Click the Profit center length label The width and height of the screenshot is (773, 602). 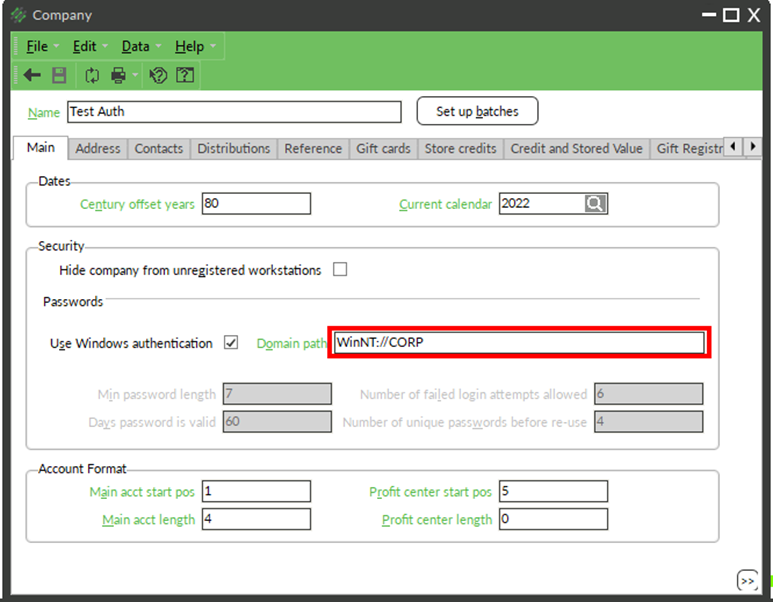coord(437,520)
